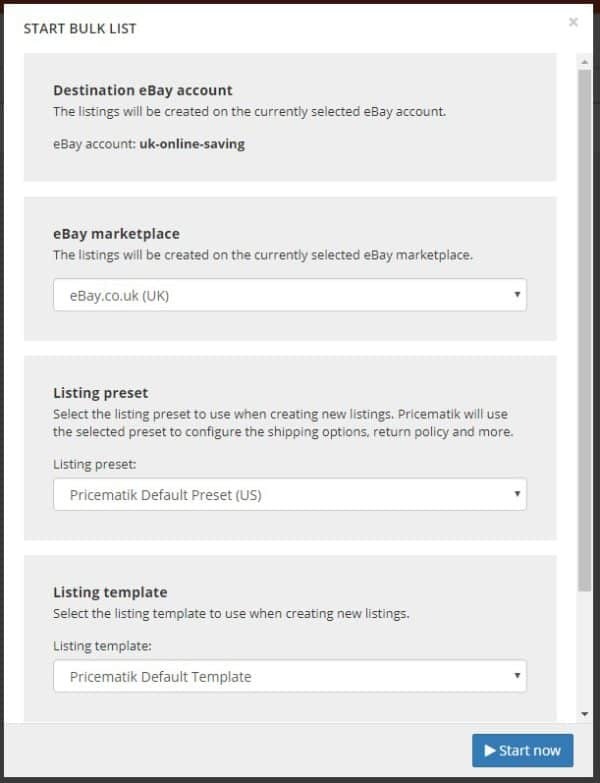The height and width of the screenshot is (783, 600).
Task: Select the uk-online-saving account name
Action: 192,143
